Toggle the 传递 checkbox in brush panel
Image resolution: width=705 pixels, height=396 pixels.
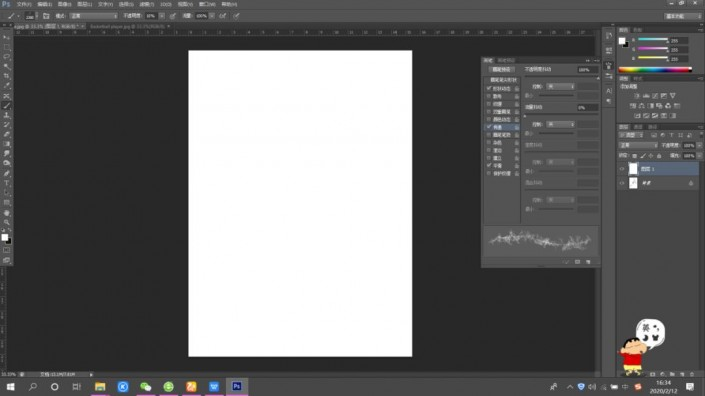489,127
